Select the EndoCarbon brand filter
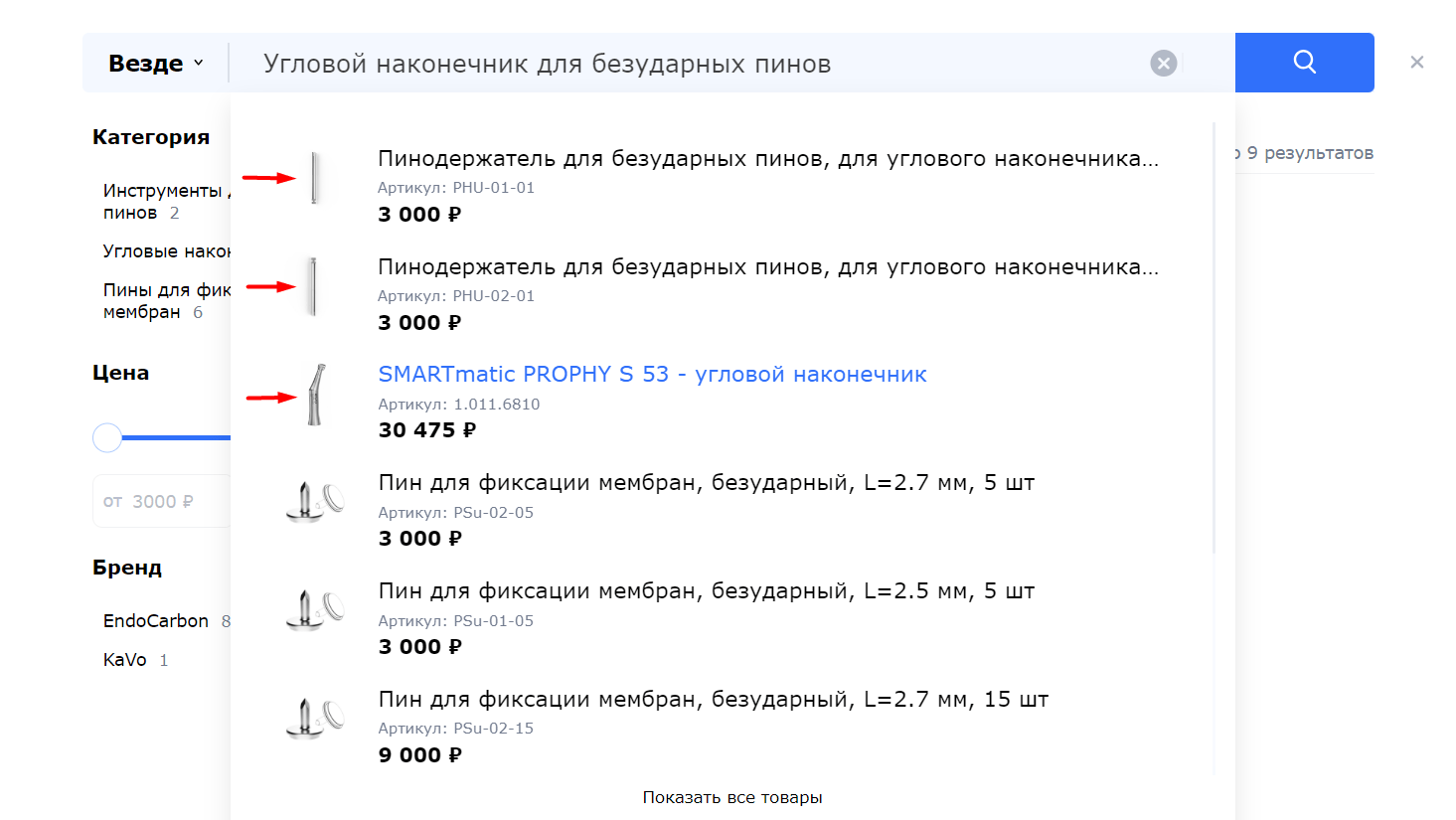This screenshot has height=820, width=1456. [156, 621]
